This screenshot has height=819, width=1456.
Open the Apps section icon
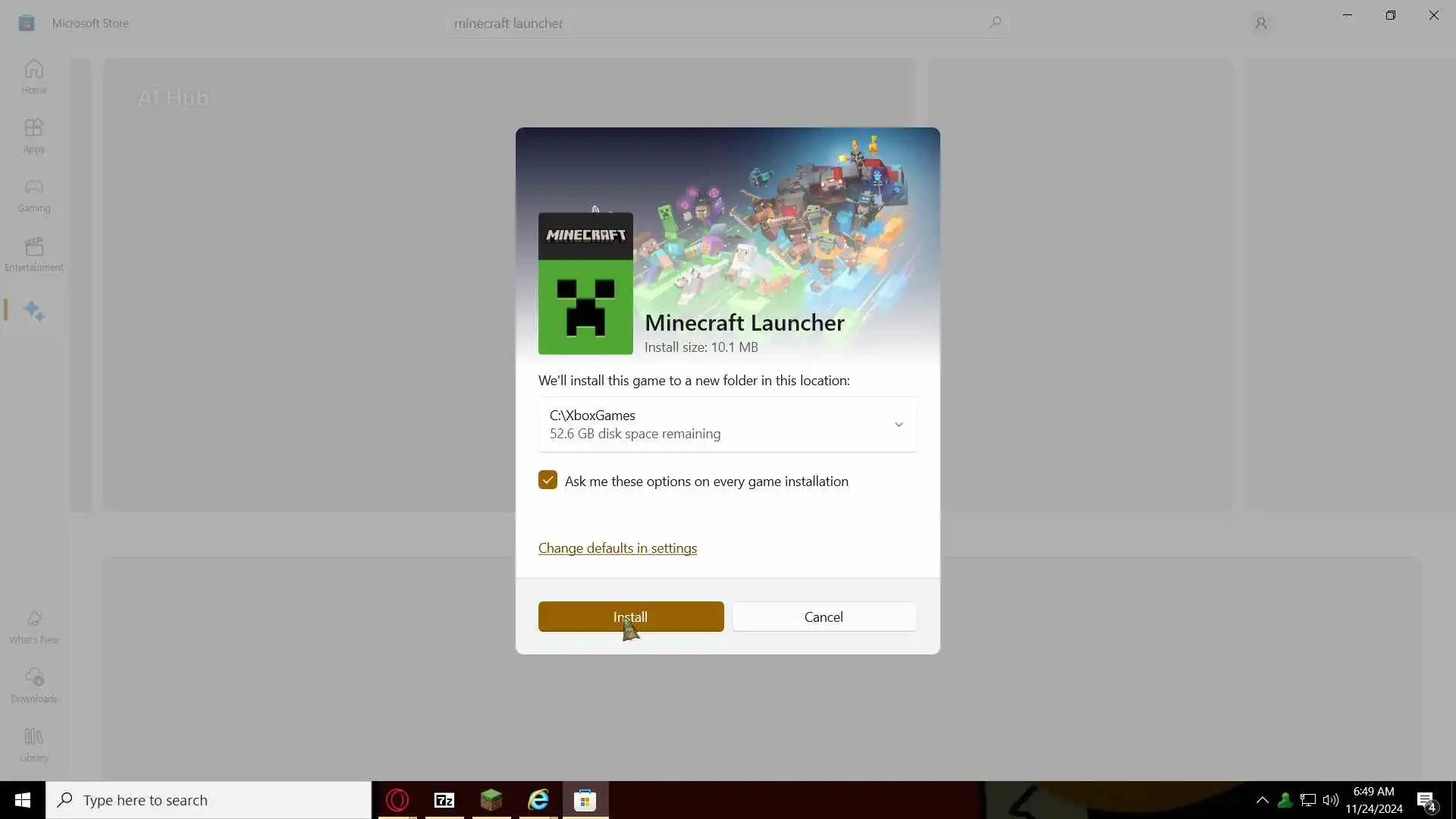(x=33, y=135)
